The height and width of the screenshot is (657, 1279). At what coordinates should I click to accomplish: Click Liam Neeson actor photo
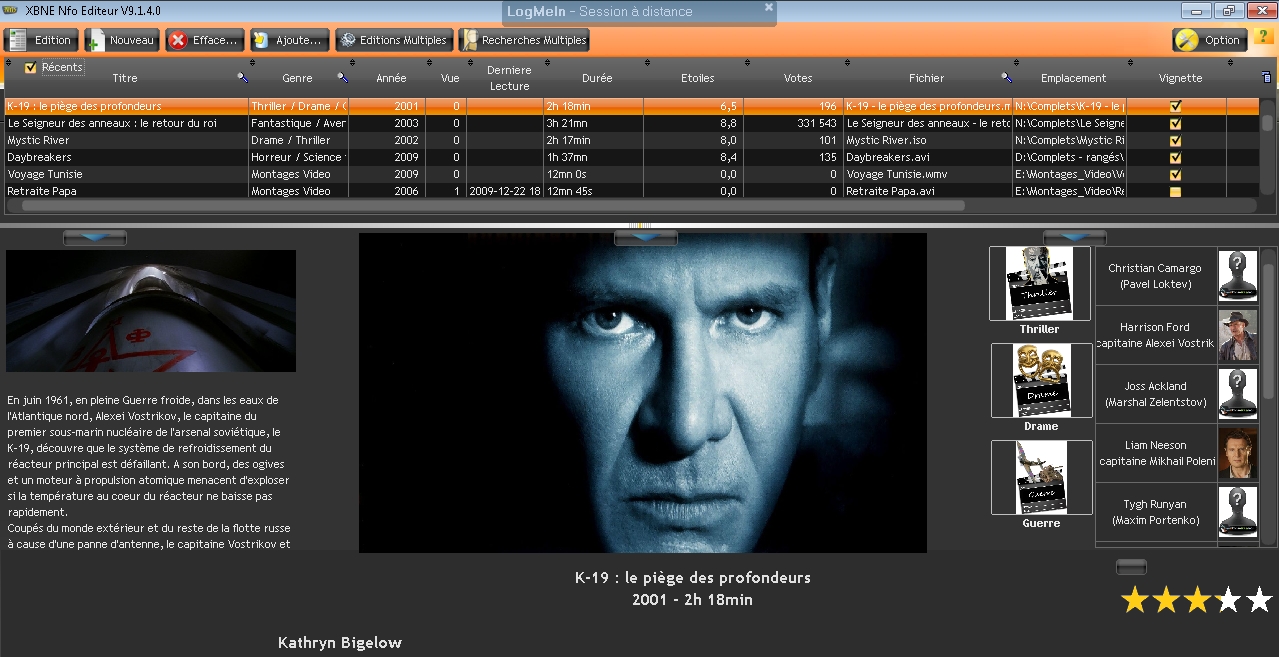pyautogui.click(x=1237, y=453)
